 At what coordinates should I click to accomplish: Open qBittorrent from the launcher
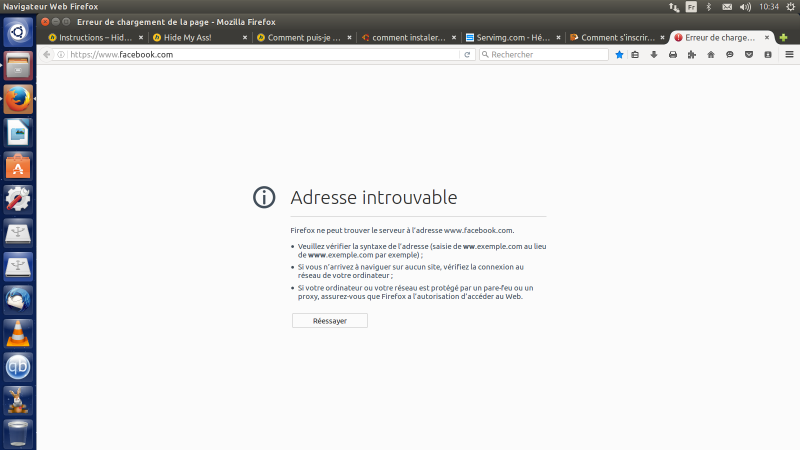pyautogui.click(x=18, y=367)
